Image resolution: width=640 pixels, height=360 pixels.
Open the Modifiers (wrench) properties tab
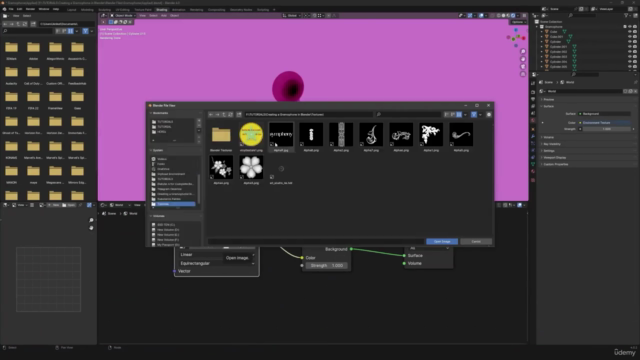point(533,136)
